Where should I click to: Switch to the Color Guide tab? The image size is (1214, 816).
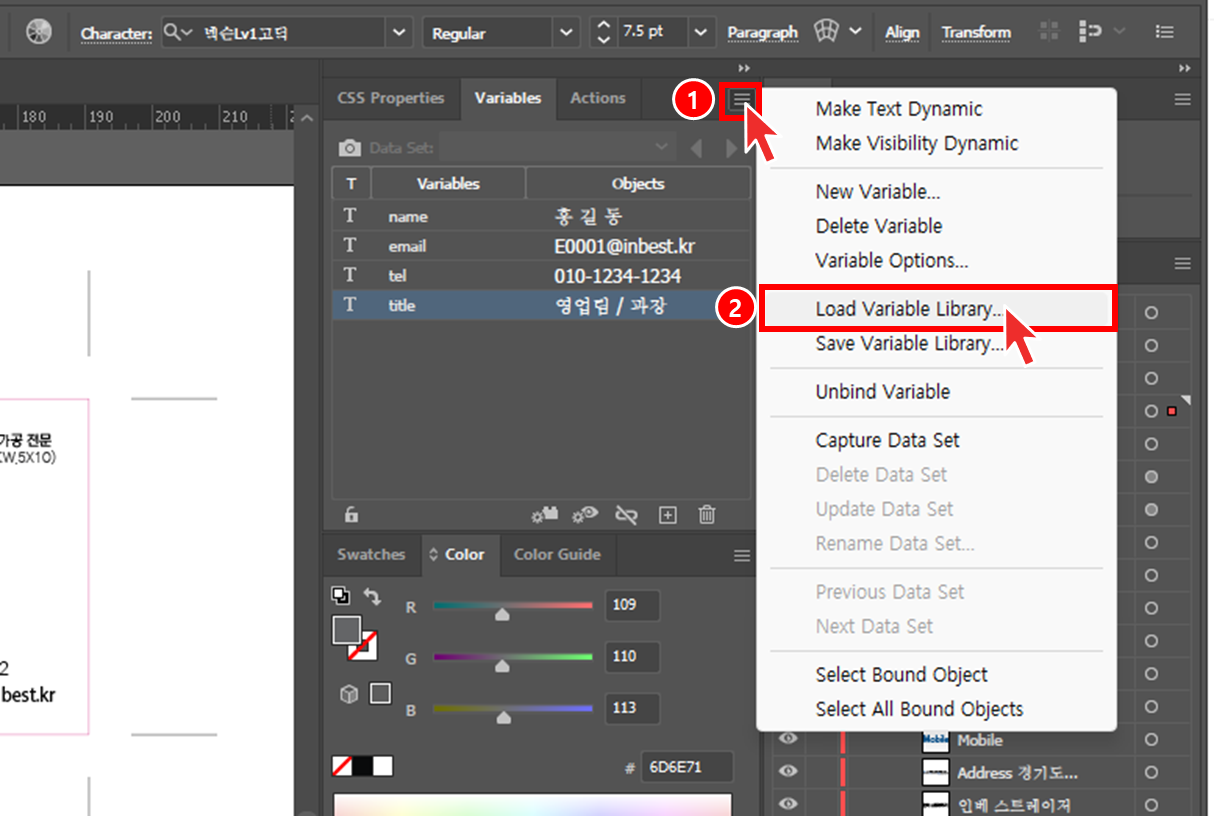557,554
